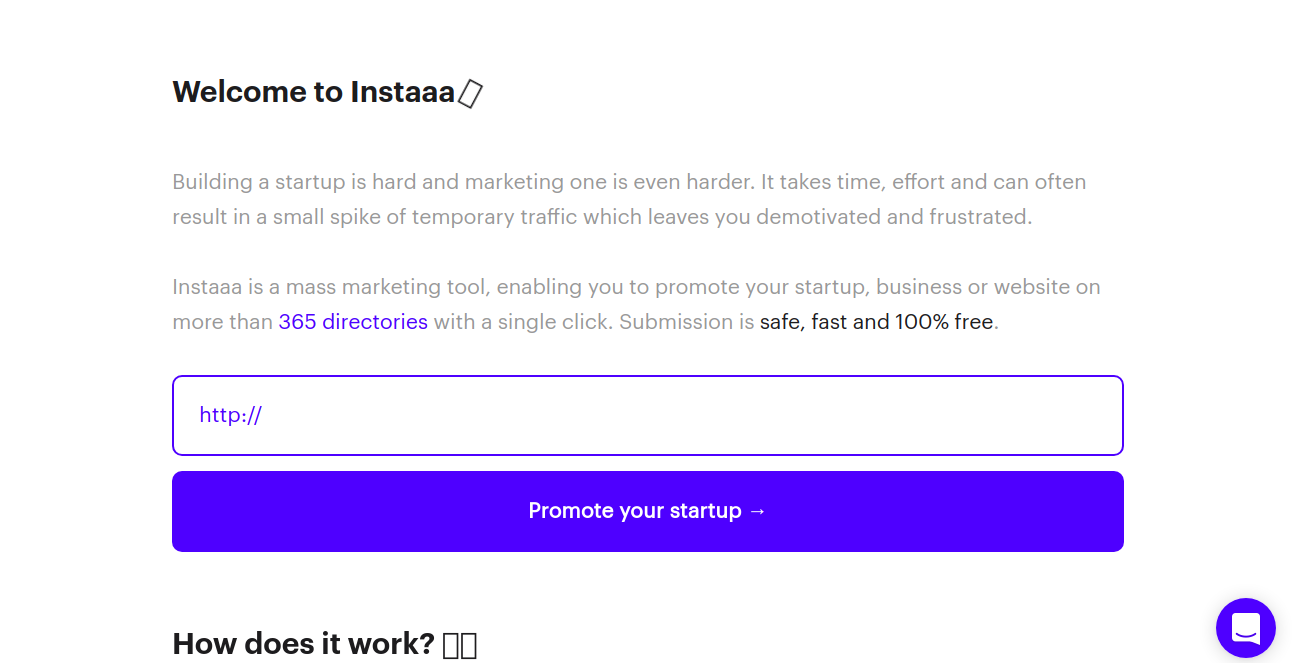Click the highlighted text "safe, fast and 100% free"
The width and height of the screenshot is (1296, 663).
pos(876,322)
